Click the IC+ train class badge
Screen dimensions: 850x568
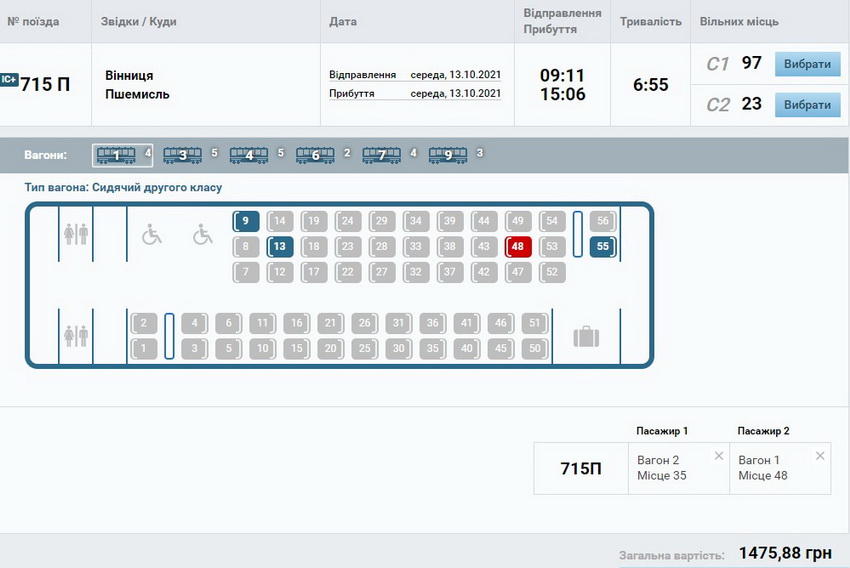[x=9, y=80]
